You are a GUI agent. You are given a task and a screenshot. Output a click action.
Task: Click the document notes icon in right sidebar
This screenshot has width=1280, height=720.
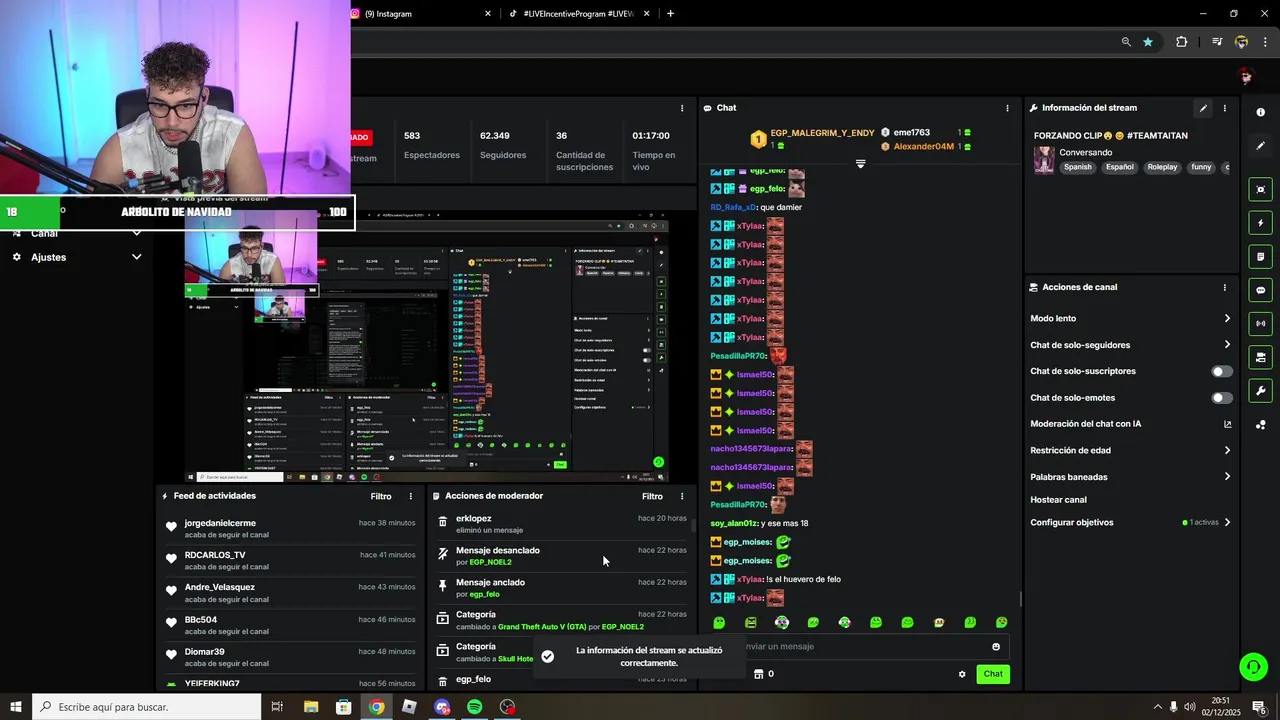(1261, 257)
